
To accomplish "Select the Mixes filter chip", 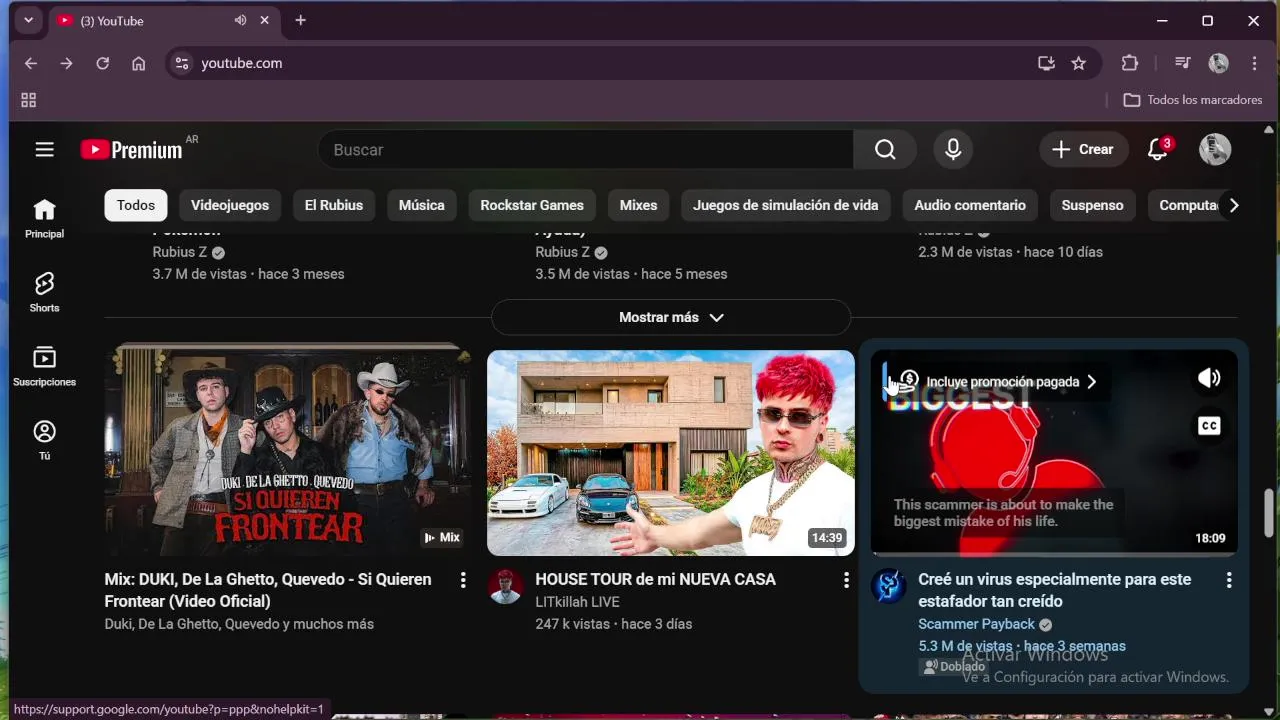I will pyautogui.click(x=638, y=205).
